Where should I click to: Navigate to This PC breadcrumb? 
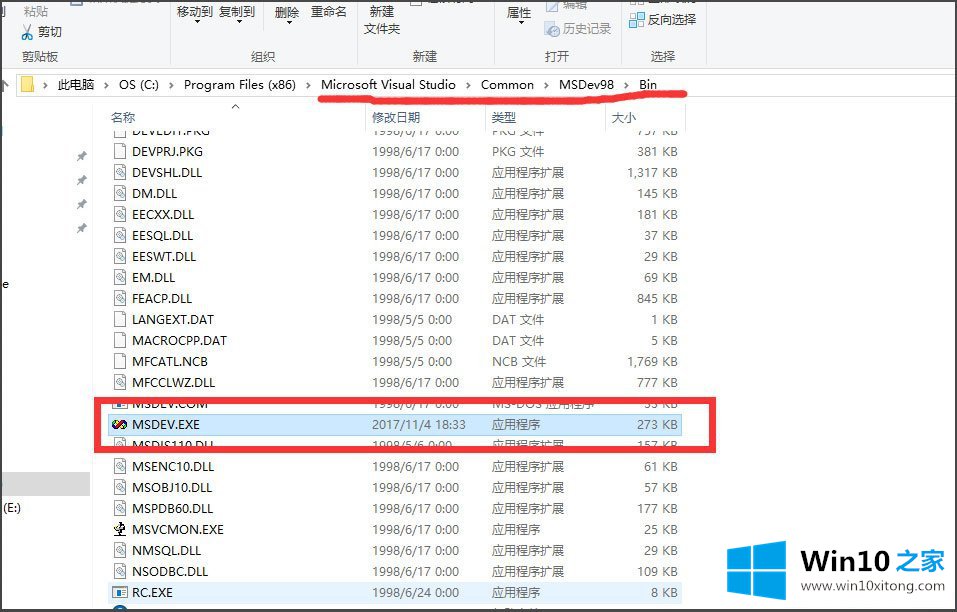76,85
